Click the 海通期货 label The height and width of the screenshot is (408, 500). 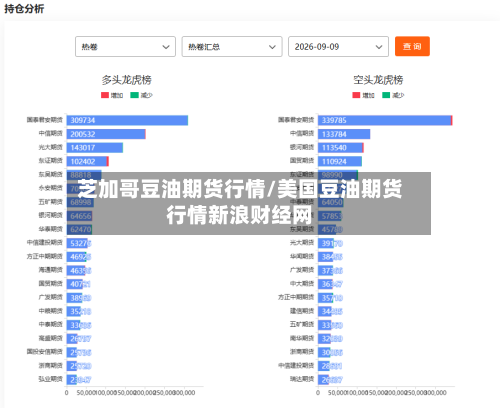51,270
